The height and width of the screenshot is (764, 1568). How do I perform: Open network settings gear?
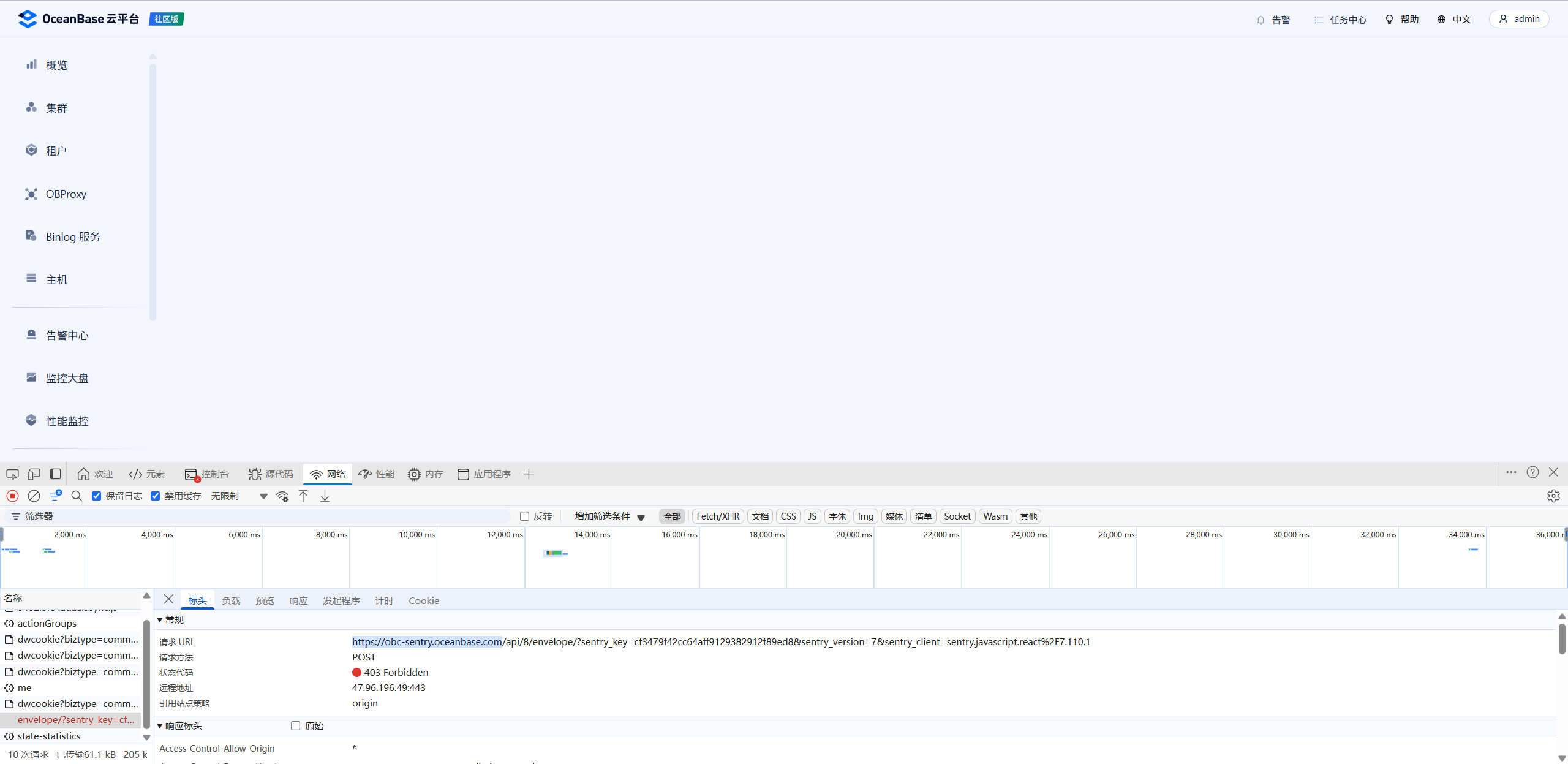pos(1553,496)
